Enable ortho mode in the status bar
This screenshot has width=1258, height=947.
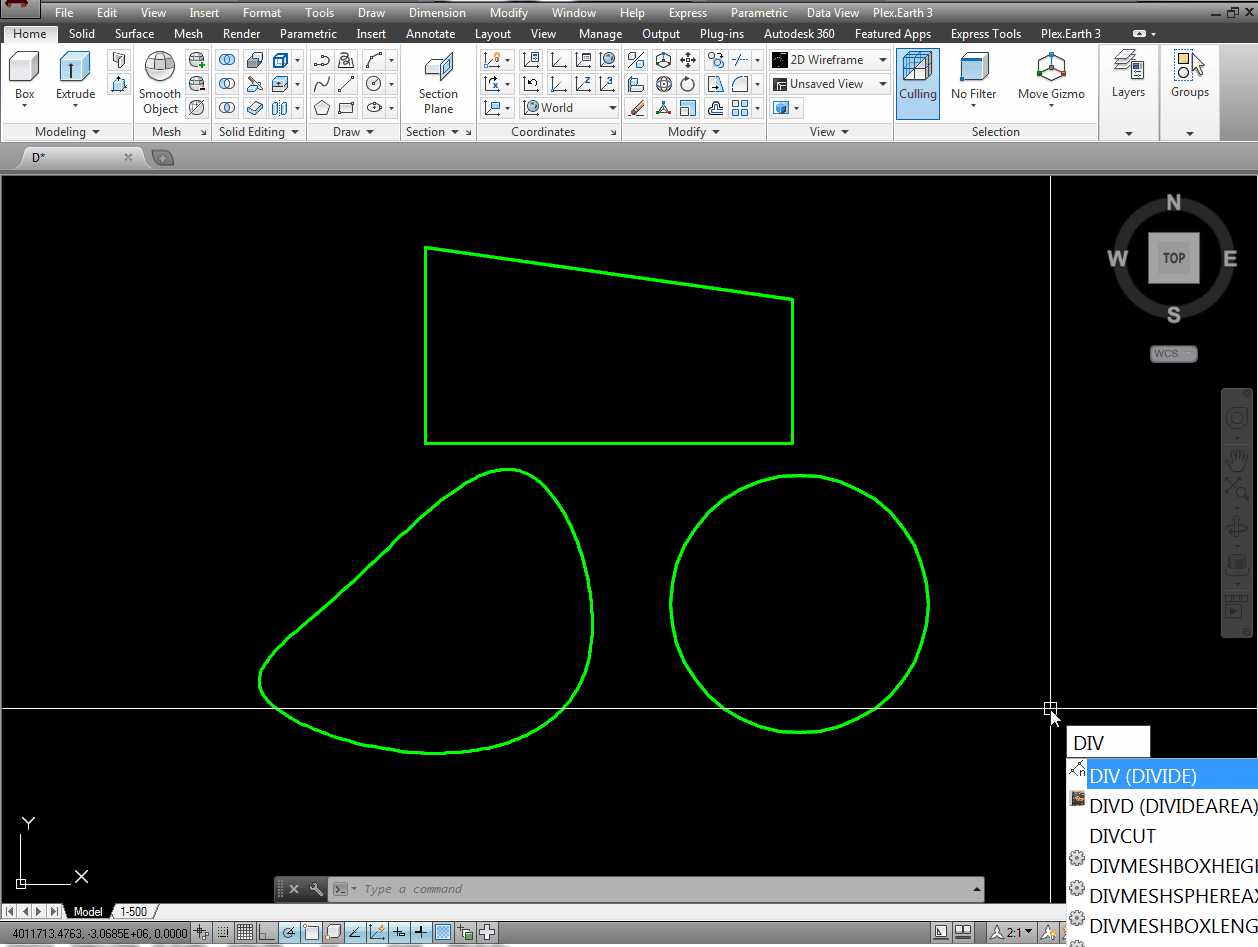(x=265, y=932)
